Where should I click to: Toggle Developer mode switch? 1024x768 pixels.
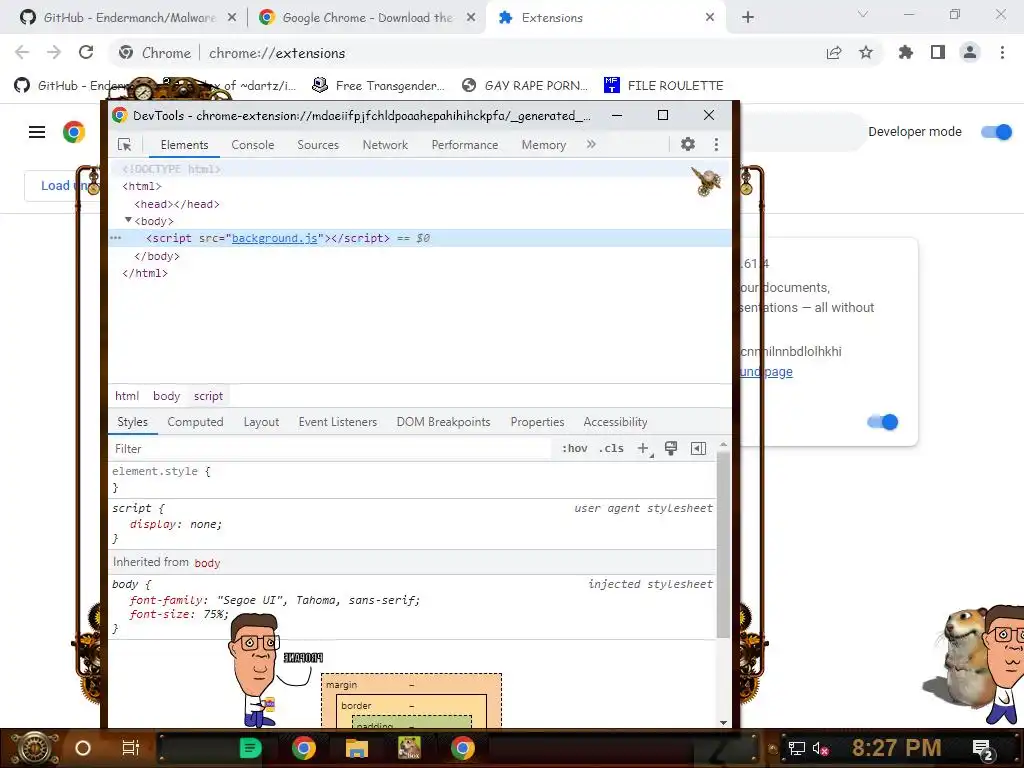point(997,132)
